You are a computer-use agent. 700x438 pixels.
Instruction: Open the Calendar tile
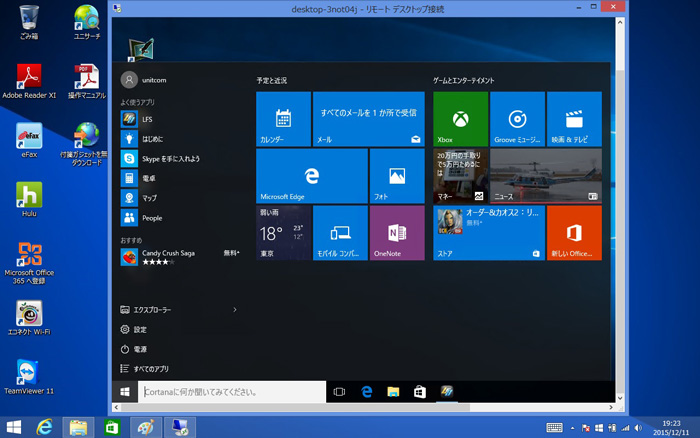coord(283,119)
